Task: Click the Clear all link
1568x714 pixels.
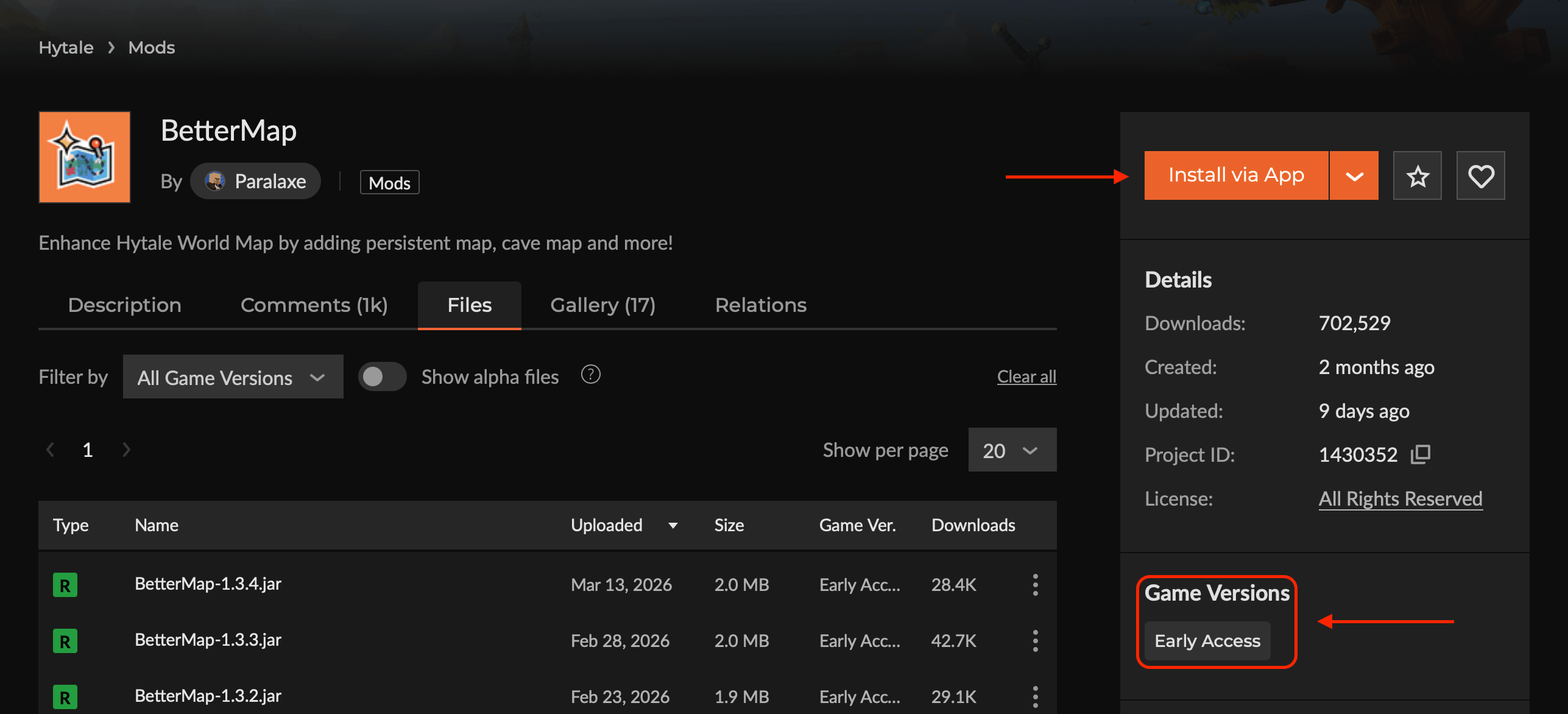Action: click(x=1026, y=376)
